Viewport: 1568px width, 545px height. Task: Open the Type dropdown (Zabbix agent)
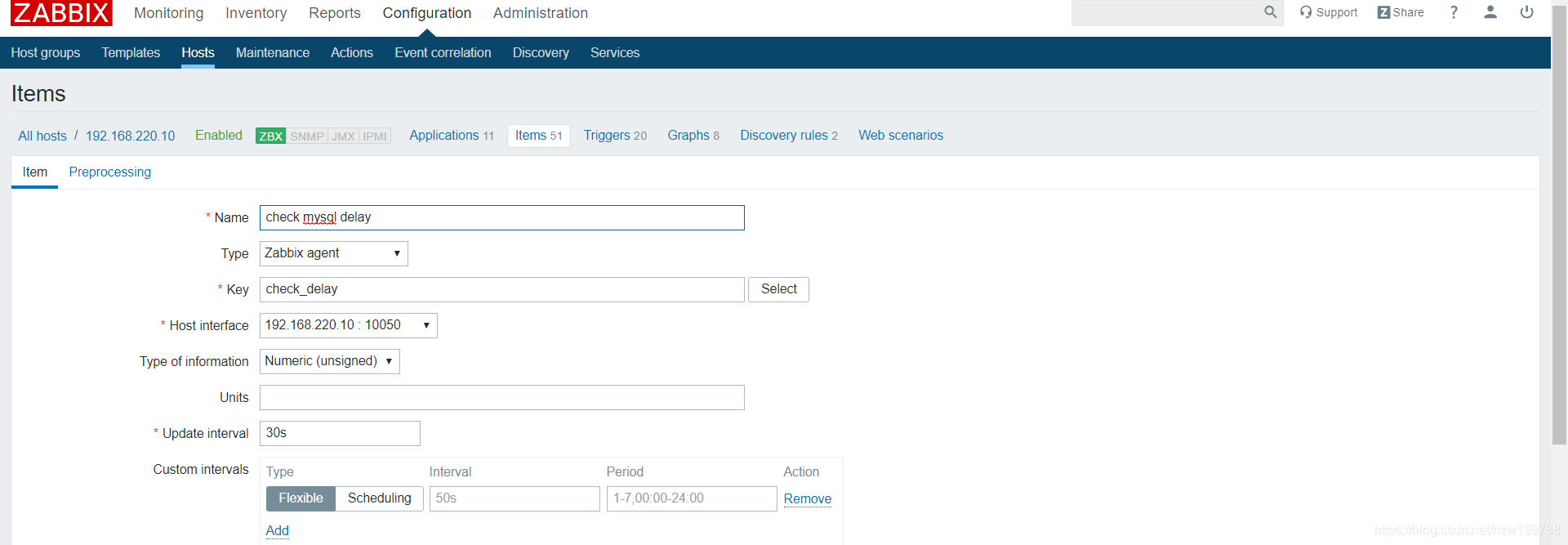[333, 253]
